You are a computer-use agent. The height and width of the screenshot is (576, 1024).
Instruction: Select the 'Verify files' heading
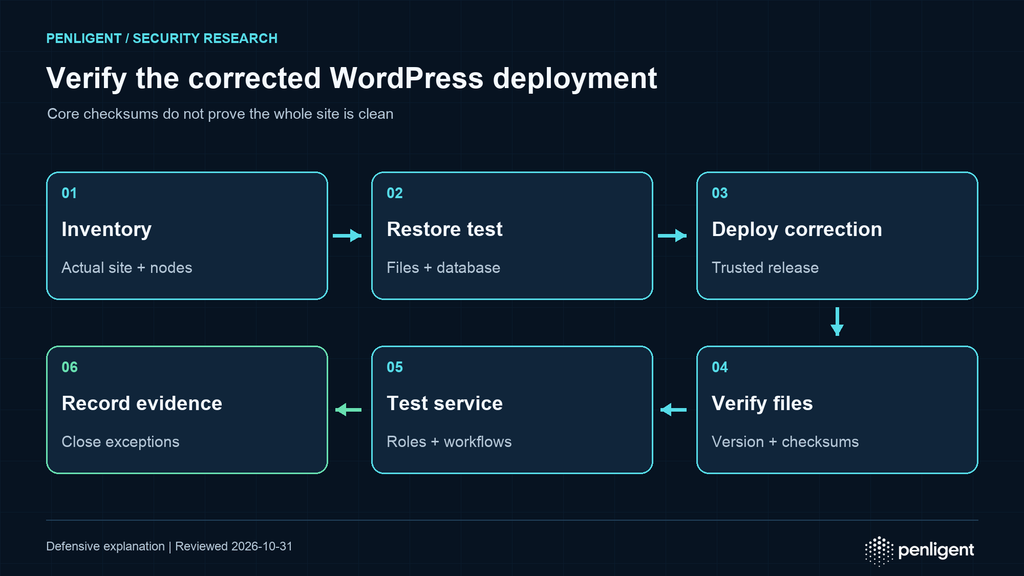(x=762, y=404)
